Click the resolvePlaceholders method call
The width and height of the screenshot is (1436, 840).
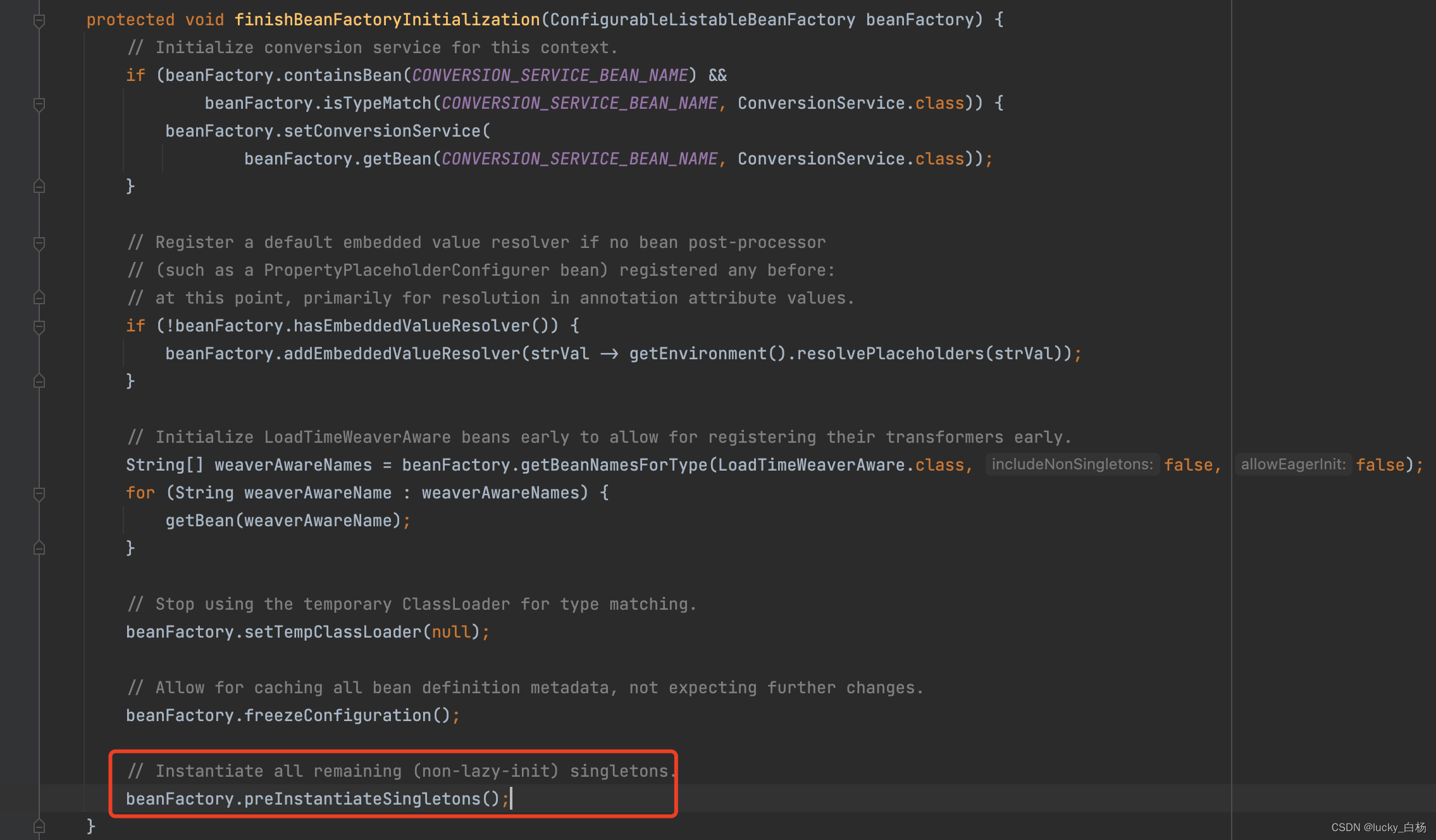coord(891,354)
